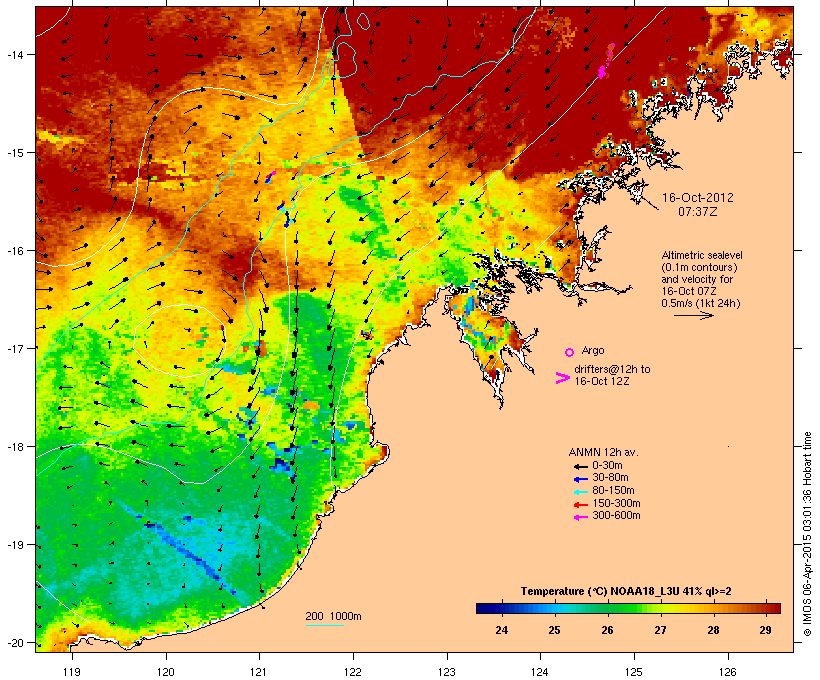The height and width of the screenshot is (680, 820).
Task: Click the colorbar value 25
Action: [x=554, y=630]
